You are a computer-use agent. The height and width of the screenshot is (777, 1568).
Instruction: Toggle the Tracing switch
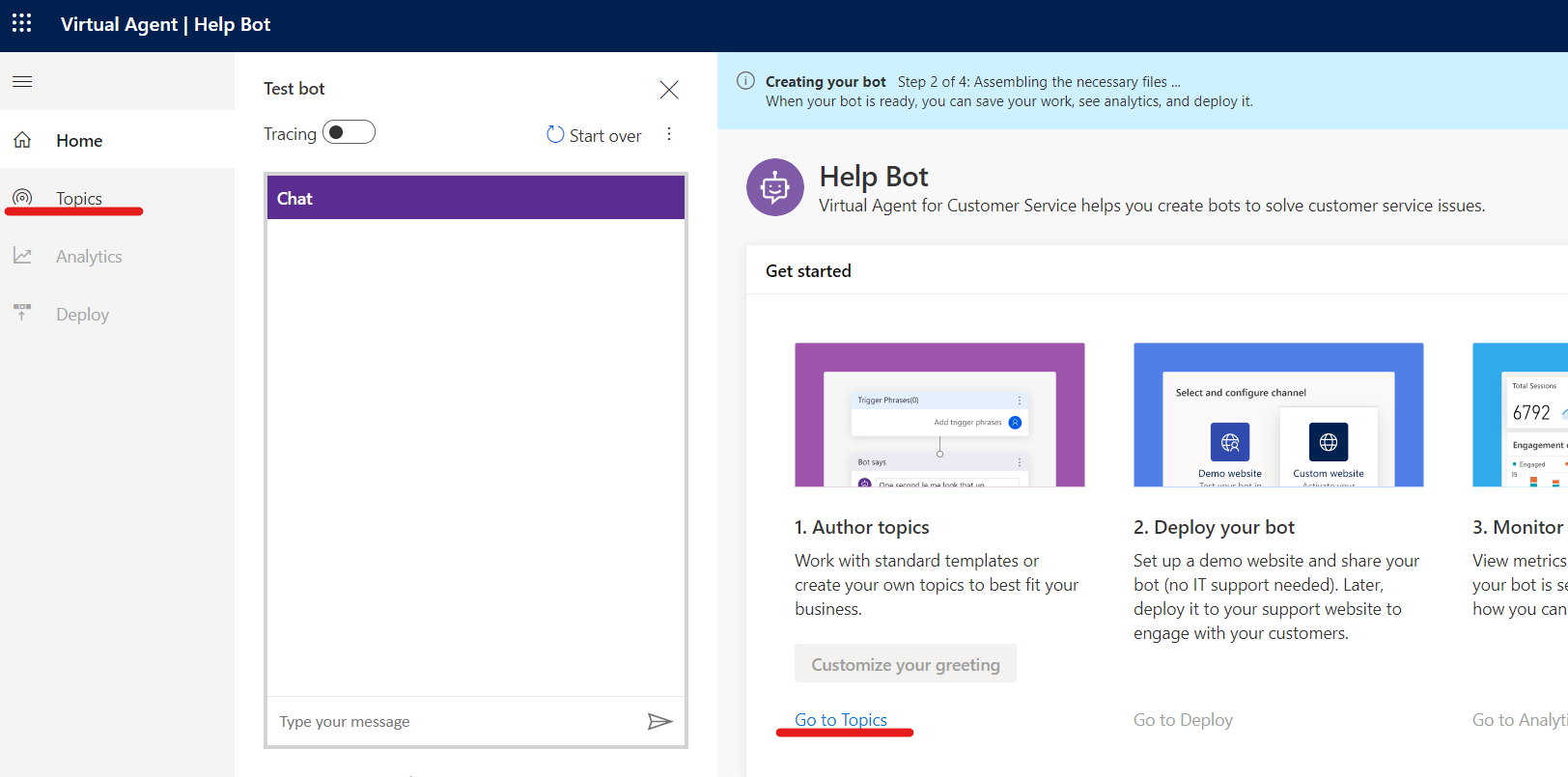(x=349, y=132)
